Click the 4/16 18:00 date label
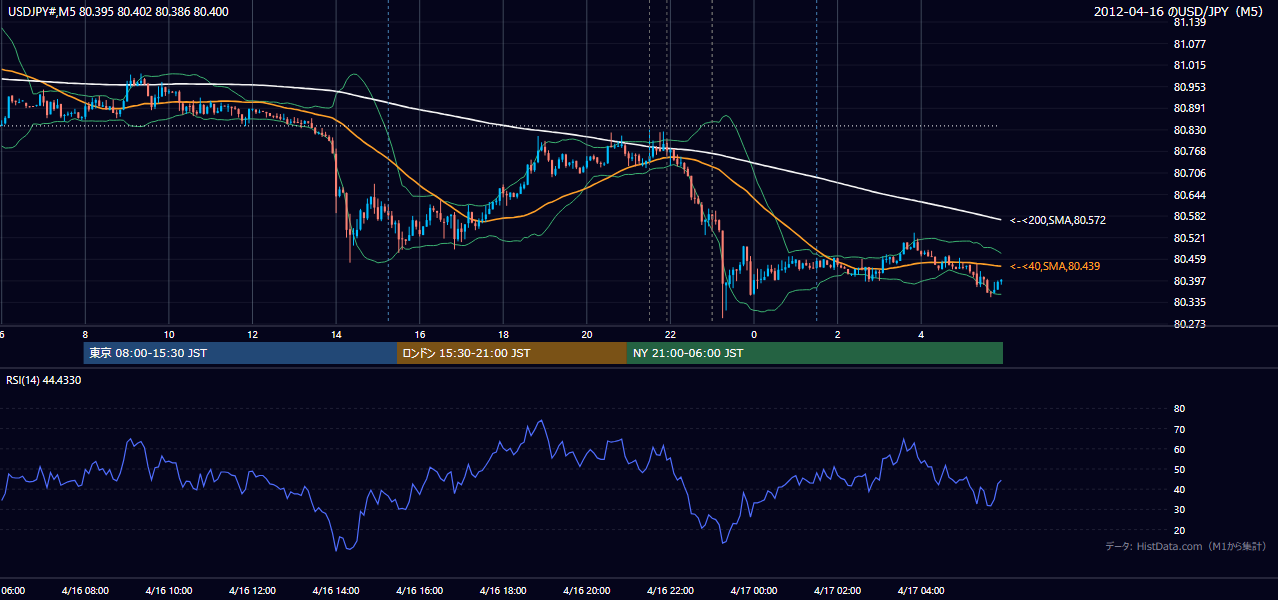This screenshot has height=600, width=1278. [503, 590]
